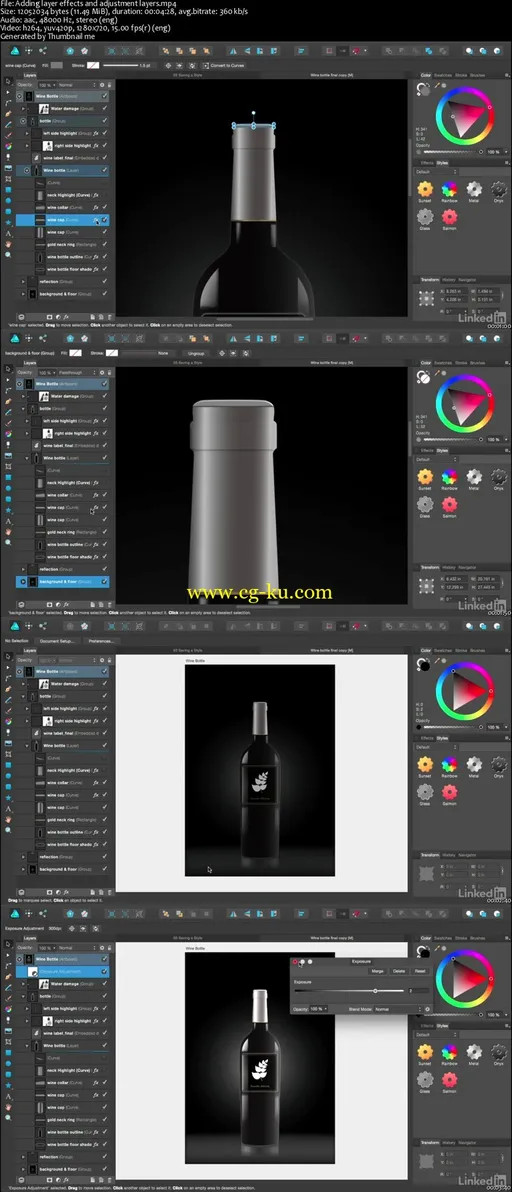512x1192 pixels.
Task: Apply Metal style in the Document Setup frame
Action: 474,763
